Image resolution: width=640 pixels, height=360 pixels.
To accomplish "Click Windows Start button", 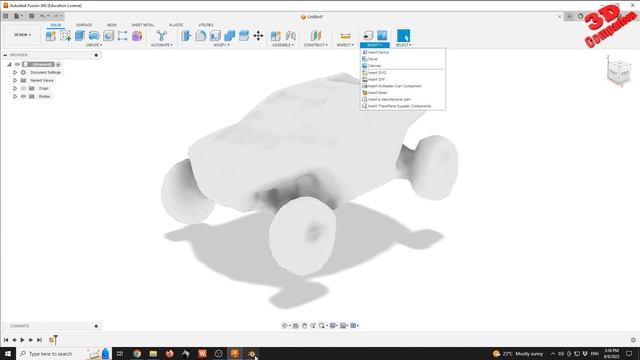I will 8,353.
